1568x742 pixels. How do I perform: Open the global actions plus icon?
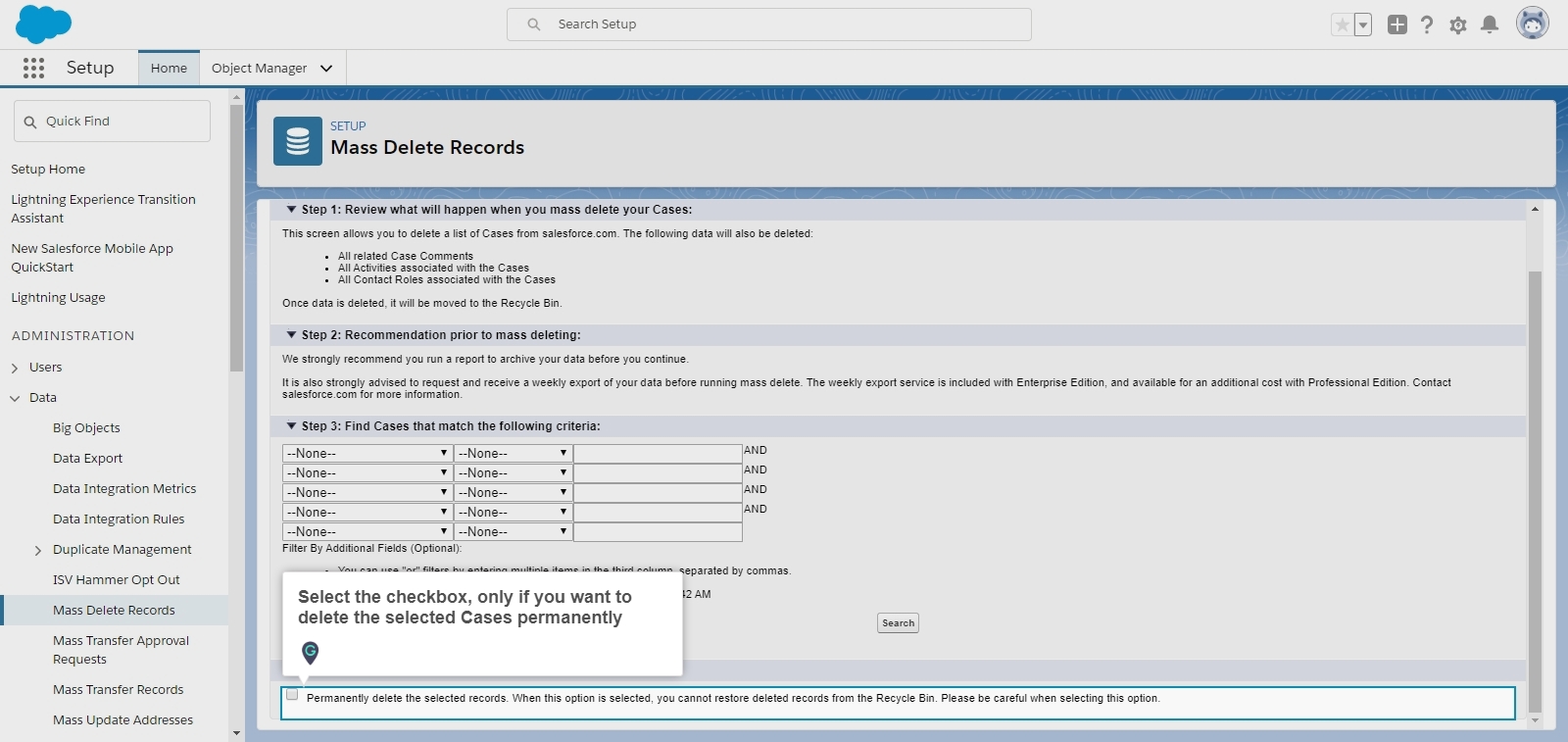pos(1397,25)
